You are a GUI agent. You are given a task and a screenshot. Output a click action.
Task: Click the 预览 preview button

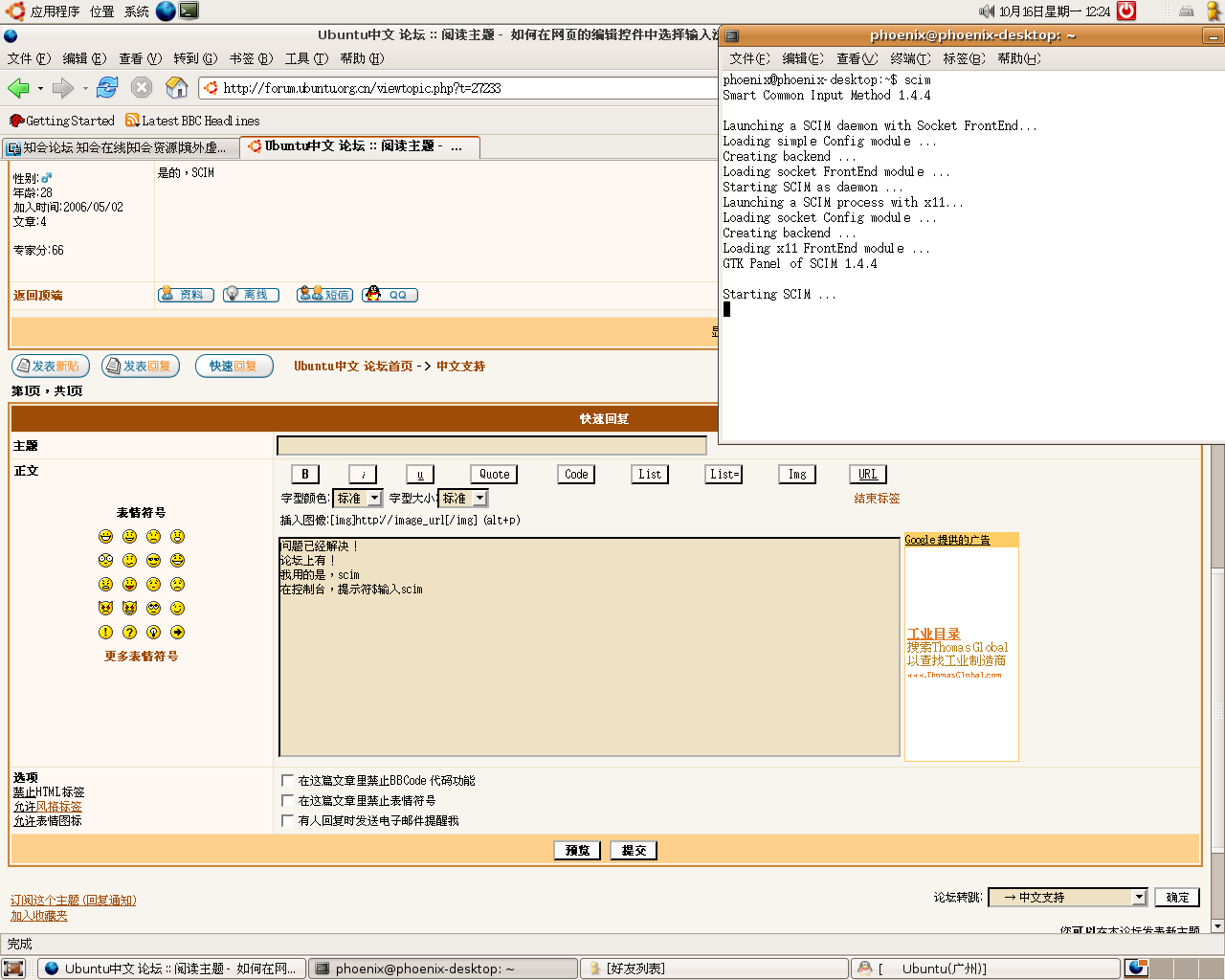click(x=577, y=850)
